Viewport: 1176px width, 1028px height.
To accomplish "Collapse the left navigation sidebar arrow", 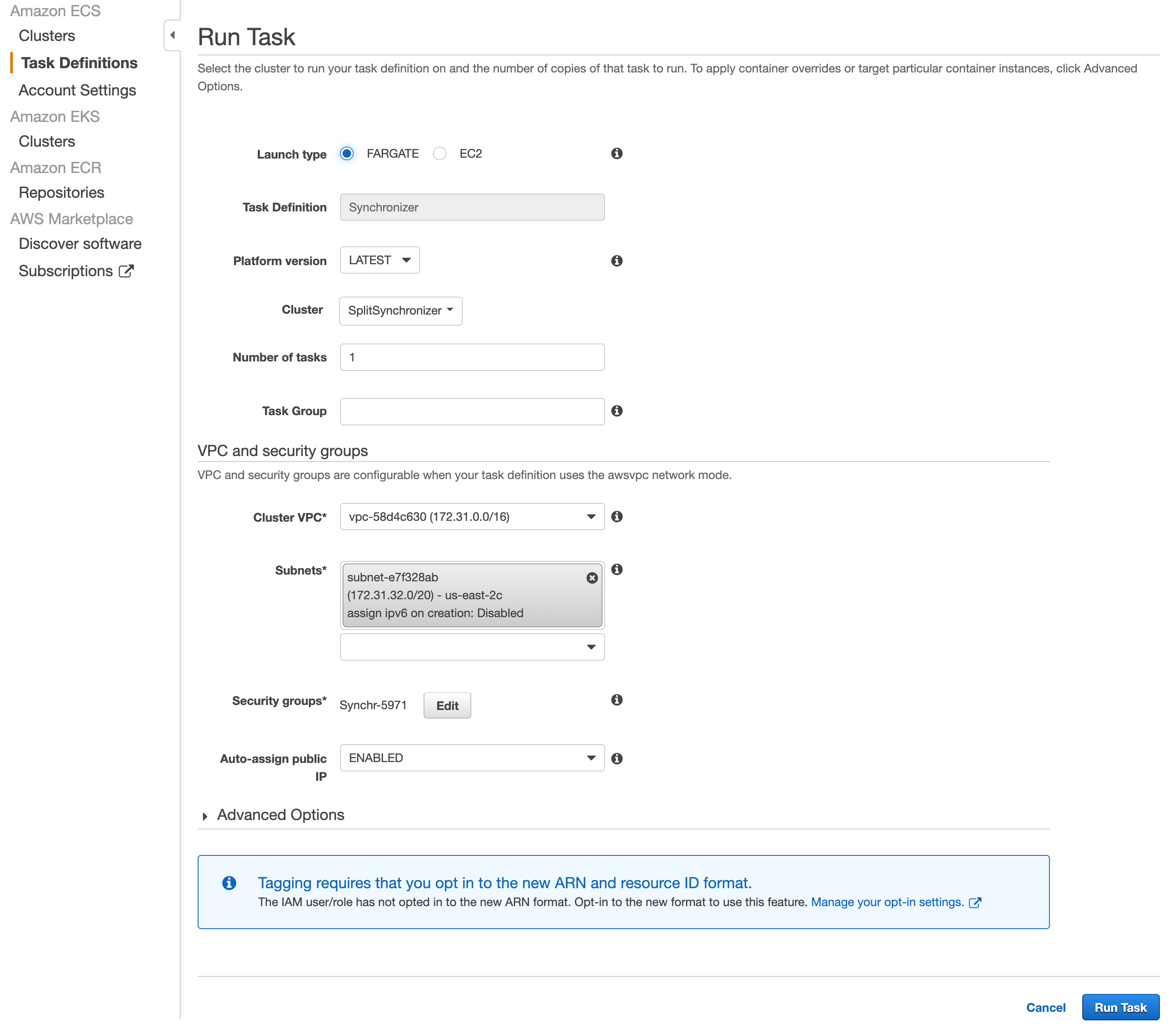I will click(x=172, y=35).
